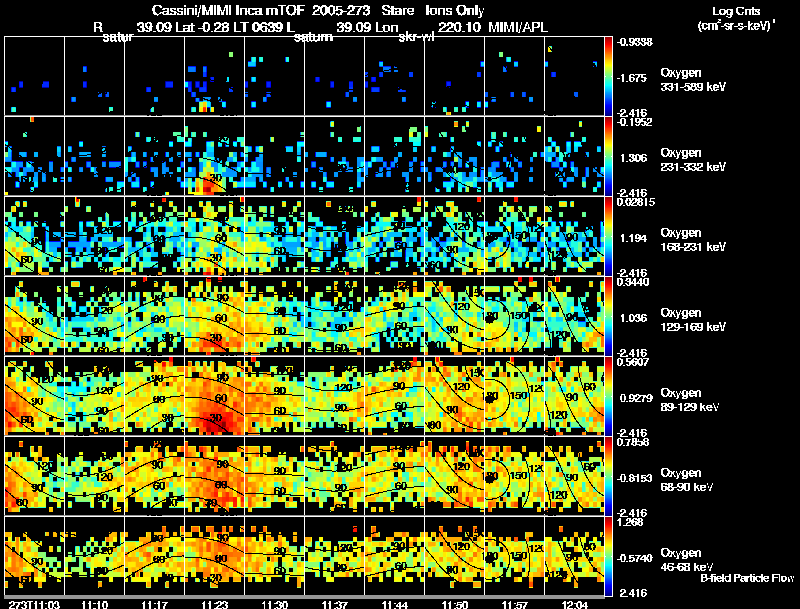800x609 pixels.
Task: Open the Oxygen 231-332 keV panel at 11:44
Action: pos(394,156)
